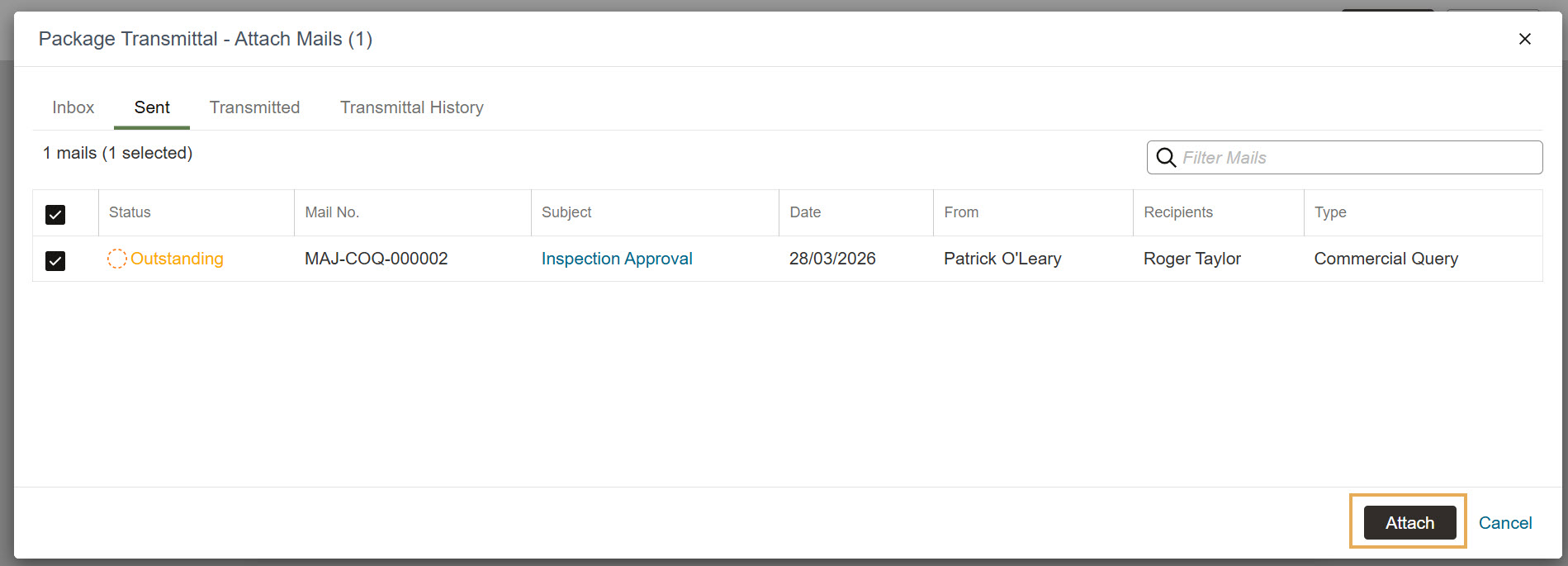Sort by the Type column header
This screenshot has height=566, width=1568.
coord(1330,212)
